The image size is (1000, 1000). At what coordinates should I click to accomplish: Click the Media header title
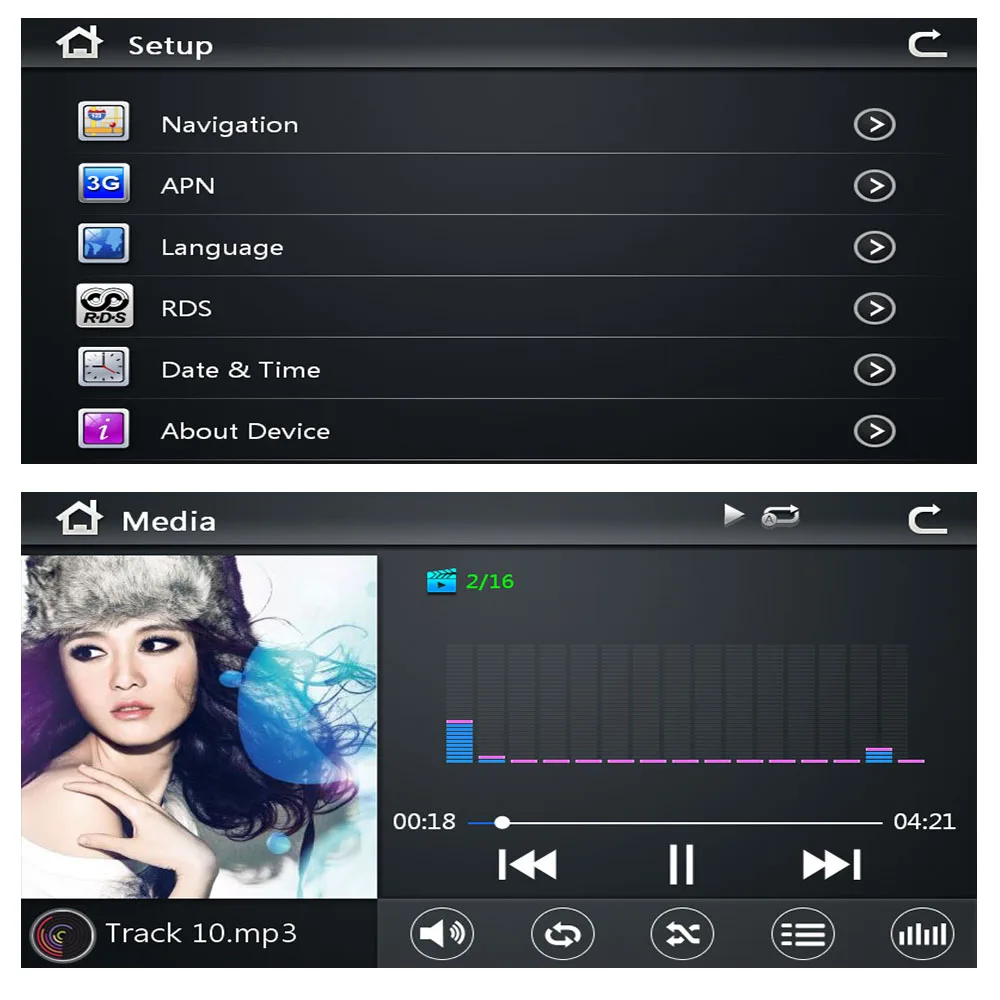click(x=169, y=522)
